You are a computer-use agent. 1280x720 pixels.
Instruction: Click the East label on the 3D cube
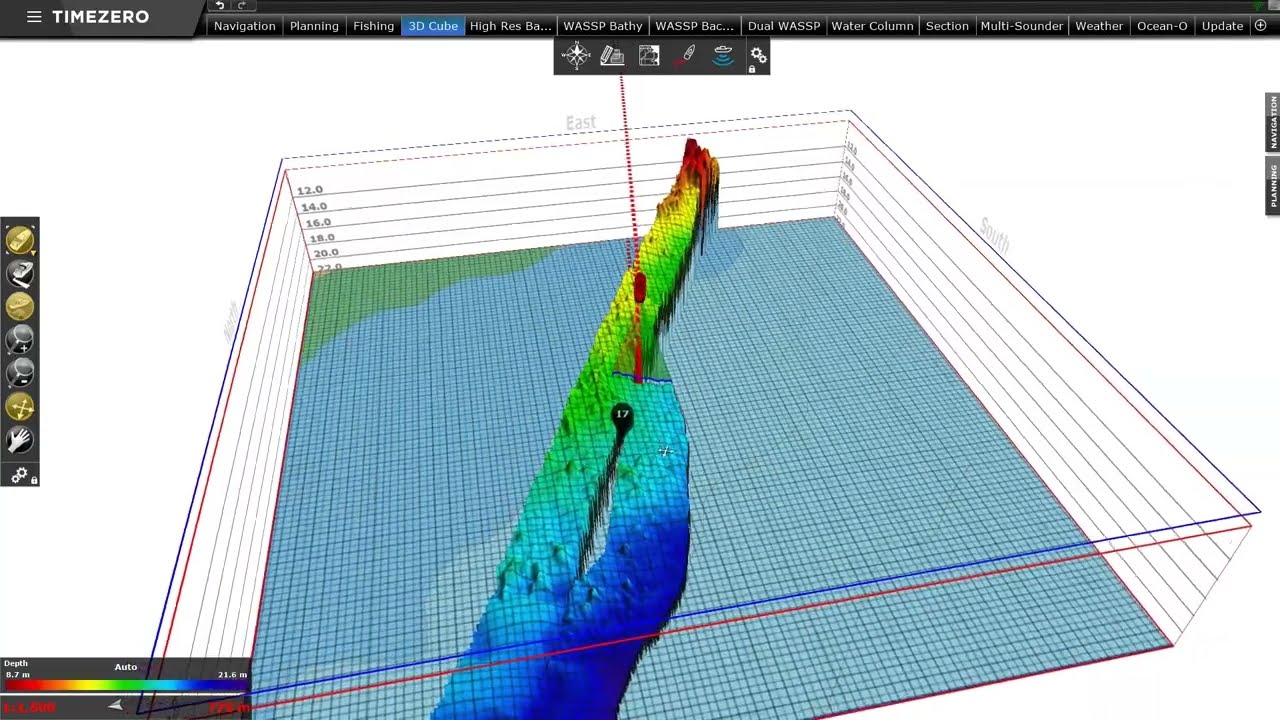click(x=580, y=123)
